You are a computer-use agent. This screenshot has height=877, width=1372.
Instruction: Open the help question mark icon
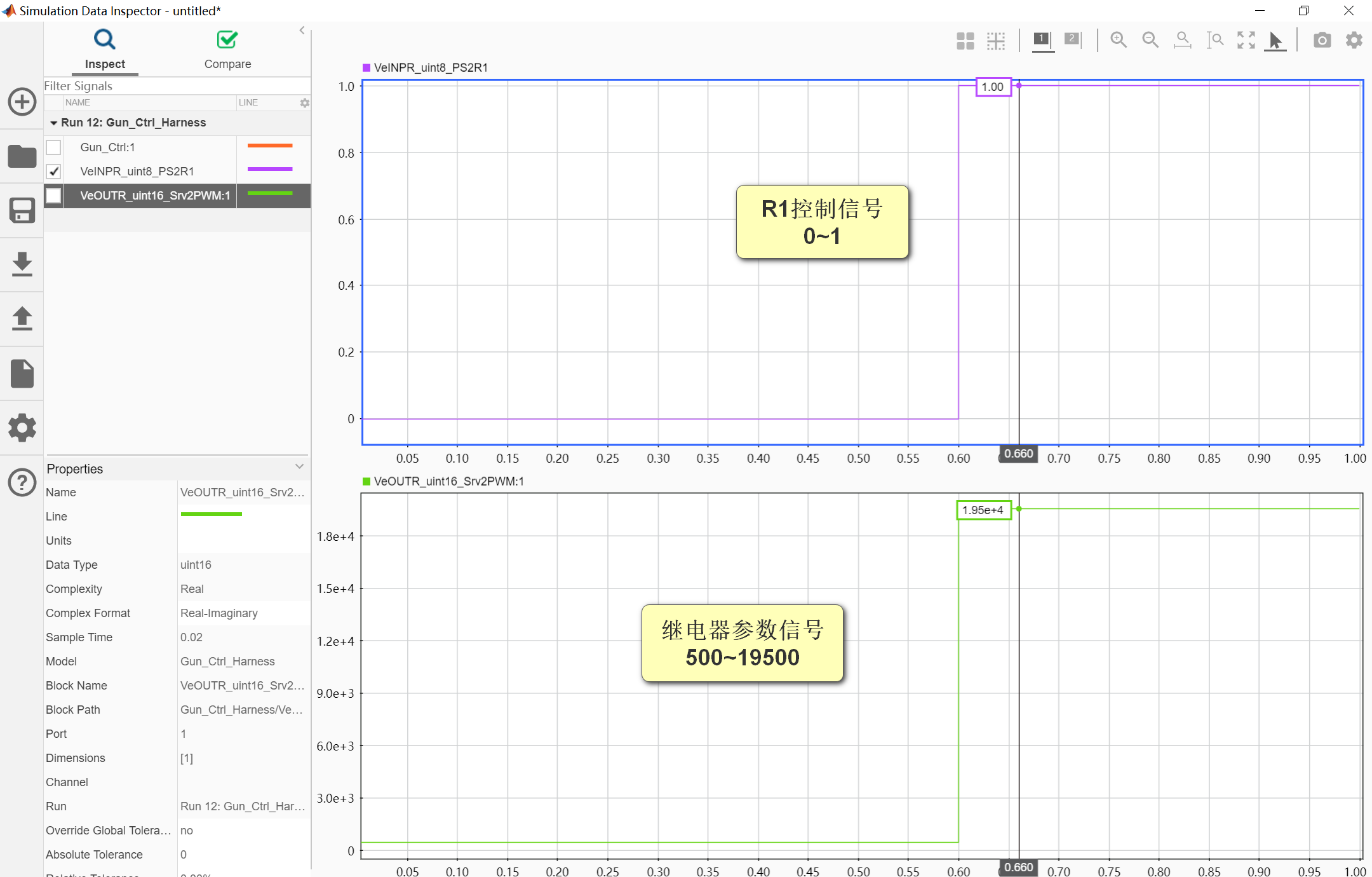[22, 482]
